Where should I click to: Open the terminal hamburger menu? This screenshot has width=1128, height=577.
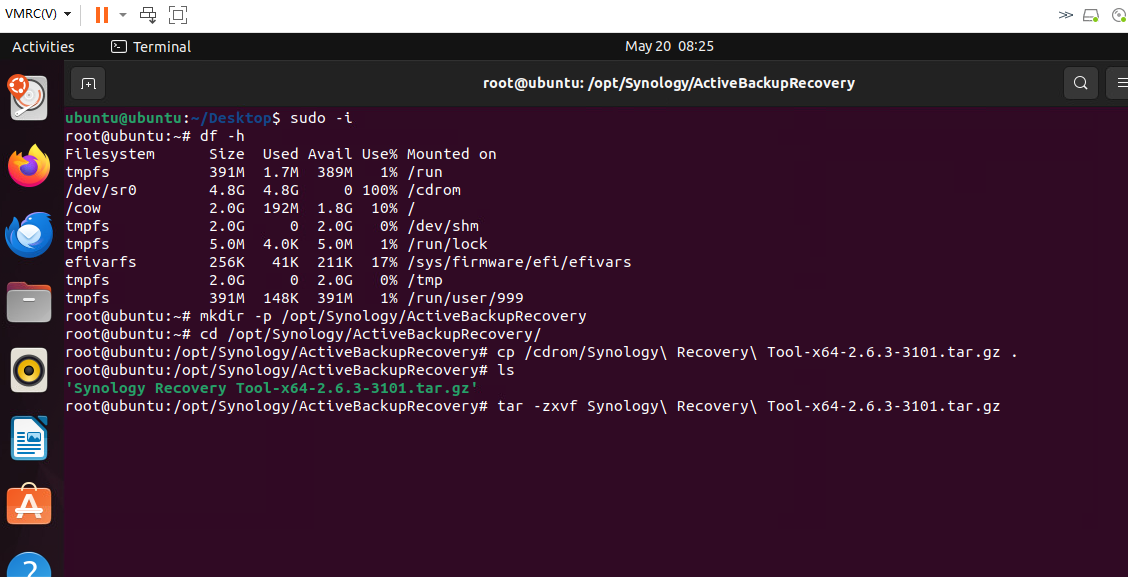(x=1118, y=83)
